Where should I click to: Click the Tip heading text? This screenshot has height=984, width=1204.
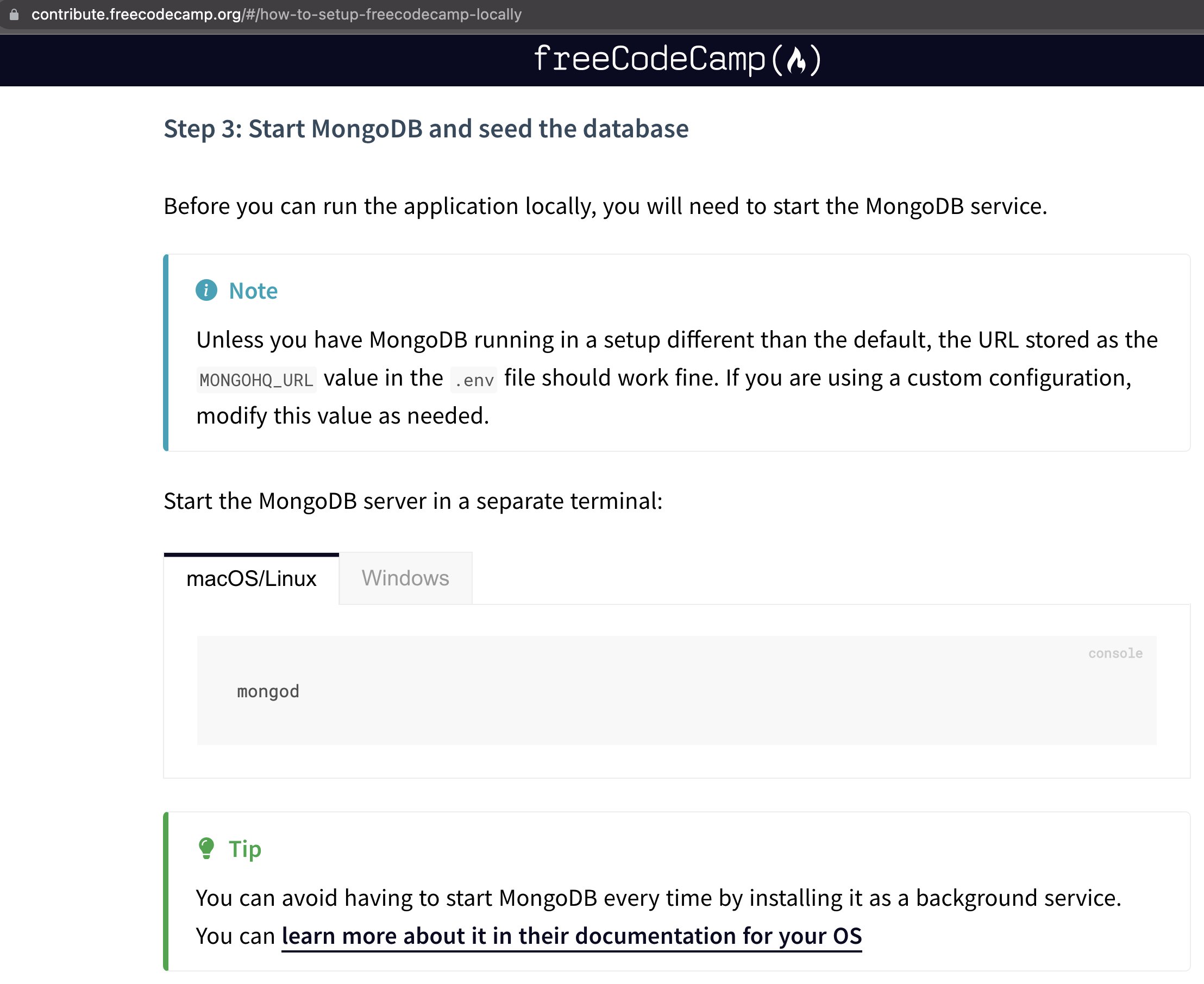click(244, 849)
